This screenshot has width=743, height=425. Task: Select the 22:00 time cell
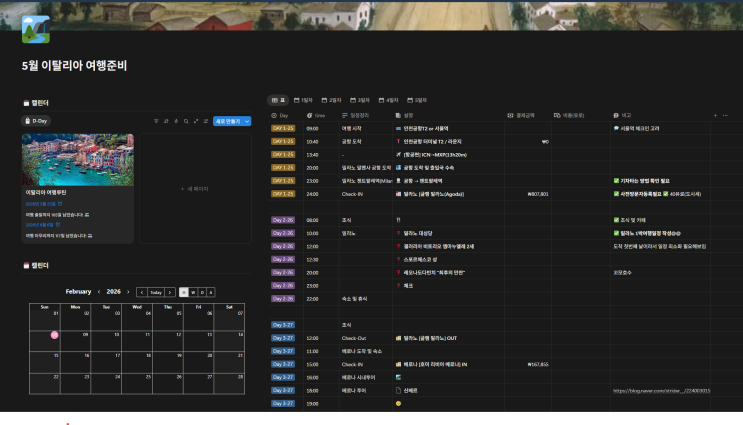point(321,299)
